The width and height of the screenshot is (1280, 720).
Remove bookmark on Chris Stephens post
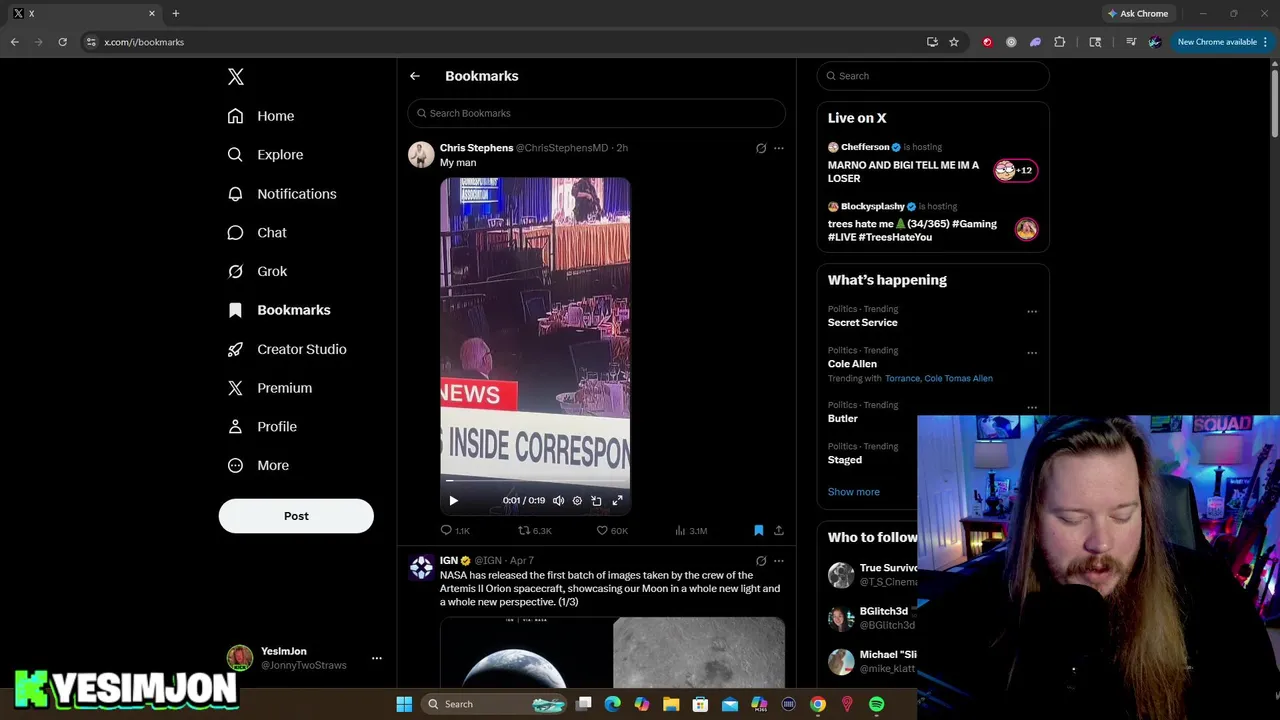(x=759, y=531)
